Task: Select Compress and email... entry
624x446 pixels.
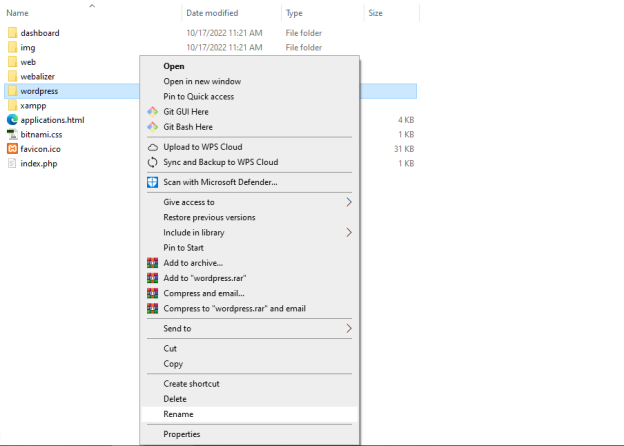Action: [x=250, y=293]
